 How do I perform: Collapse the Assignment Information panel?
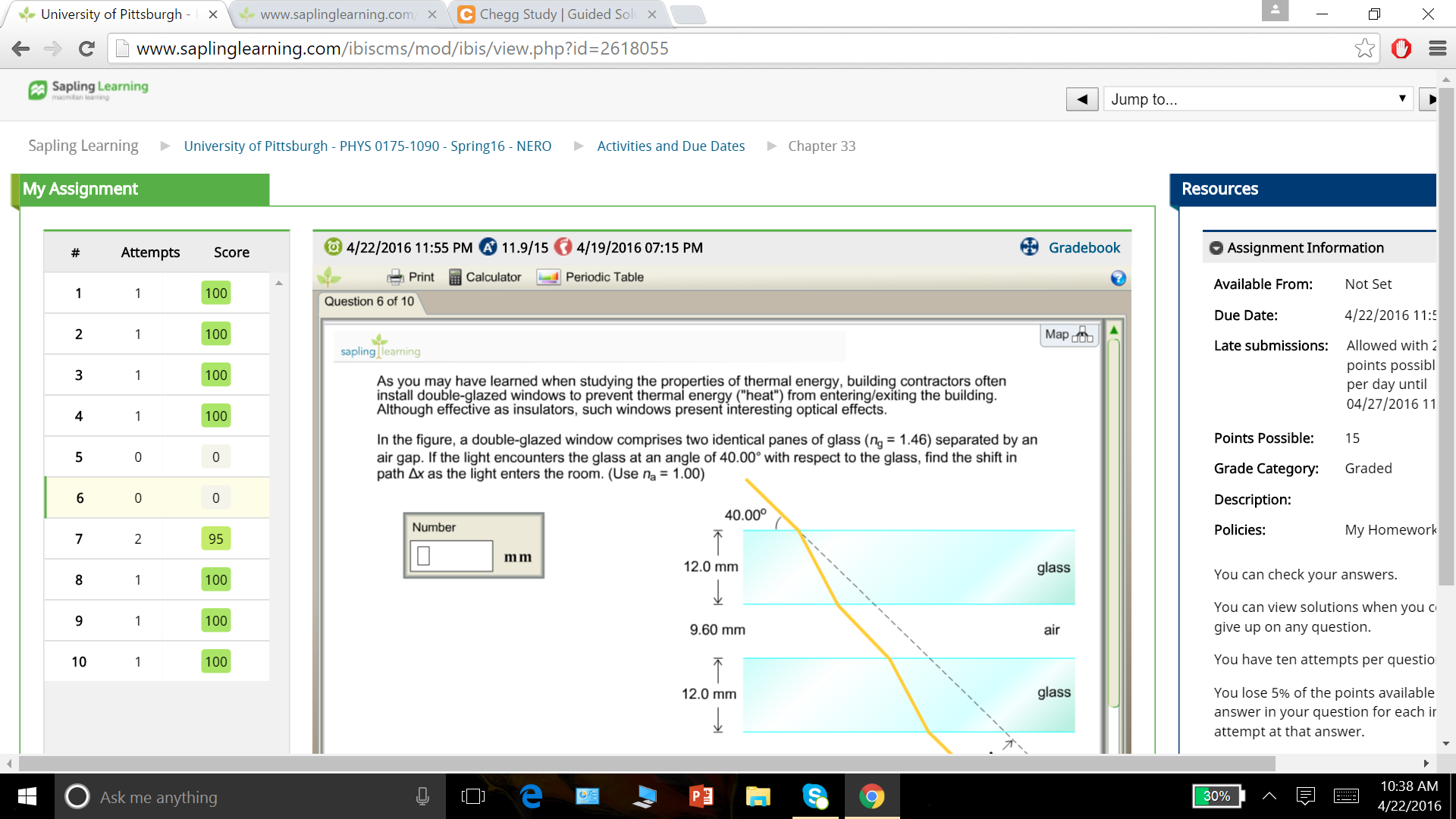point(1215,247)
